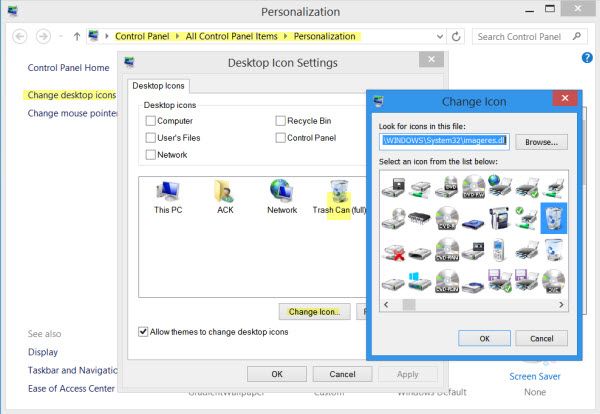Select the camcorder icon
600x414 pixels.
click(500, 218)
